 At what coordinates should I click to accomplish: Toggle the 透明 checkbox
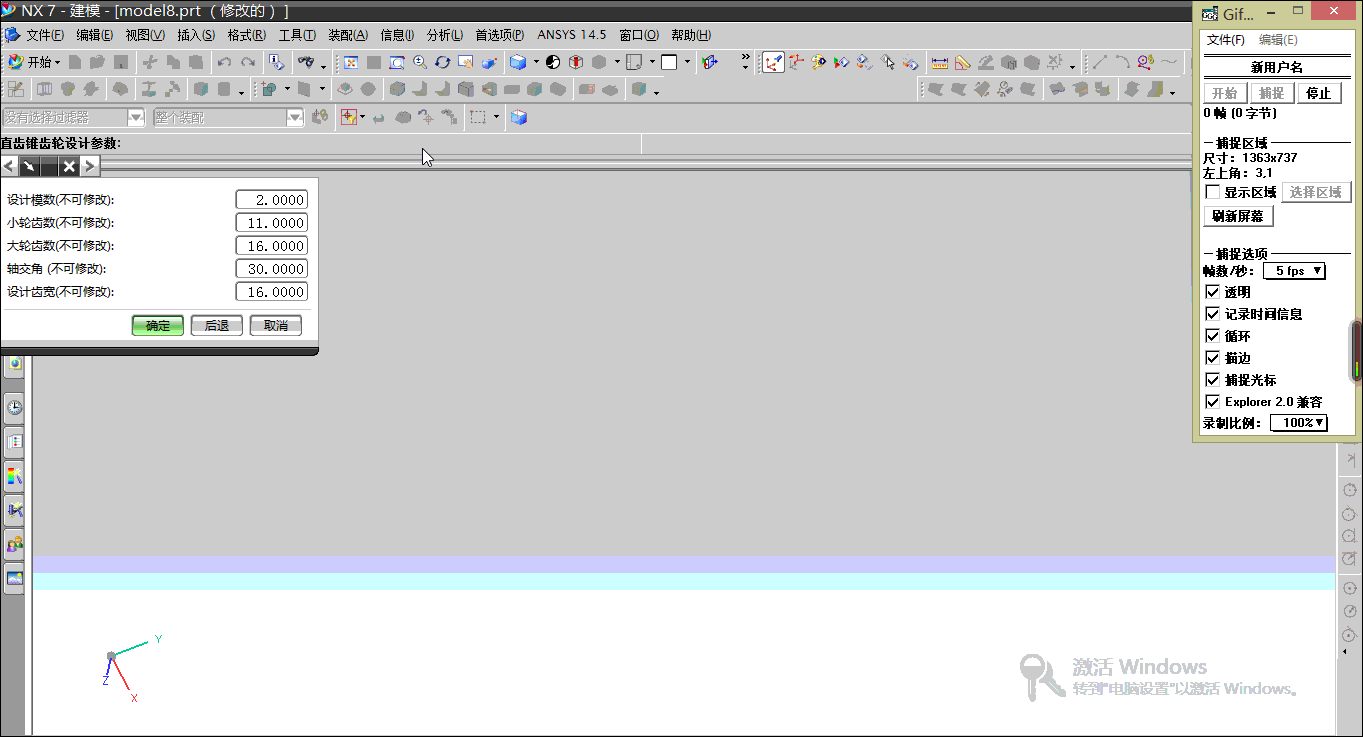1212,292
